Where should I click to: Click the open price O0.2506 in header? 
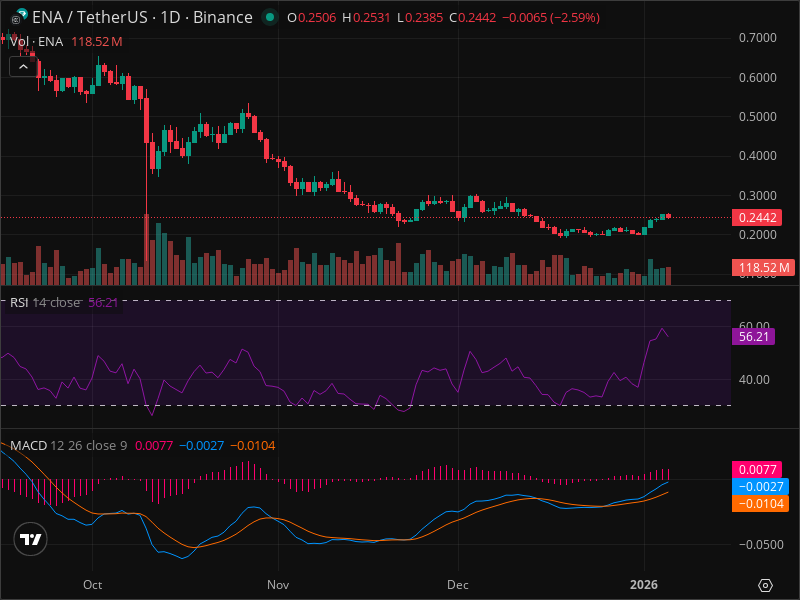pyautogui.click(x=312, y=18)
